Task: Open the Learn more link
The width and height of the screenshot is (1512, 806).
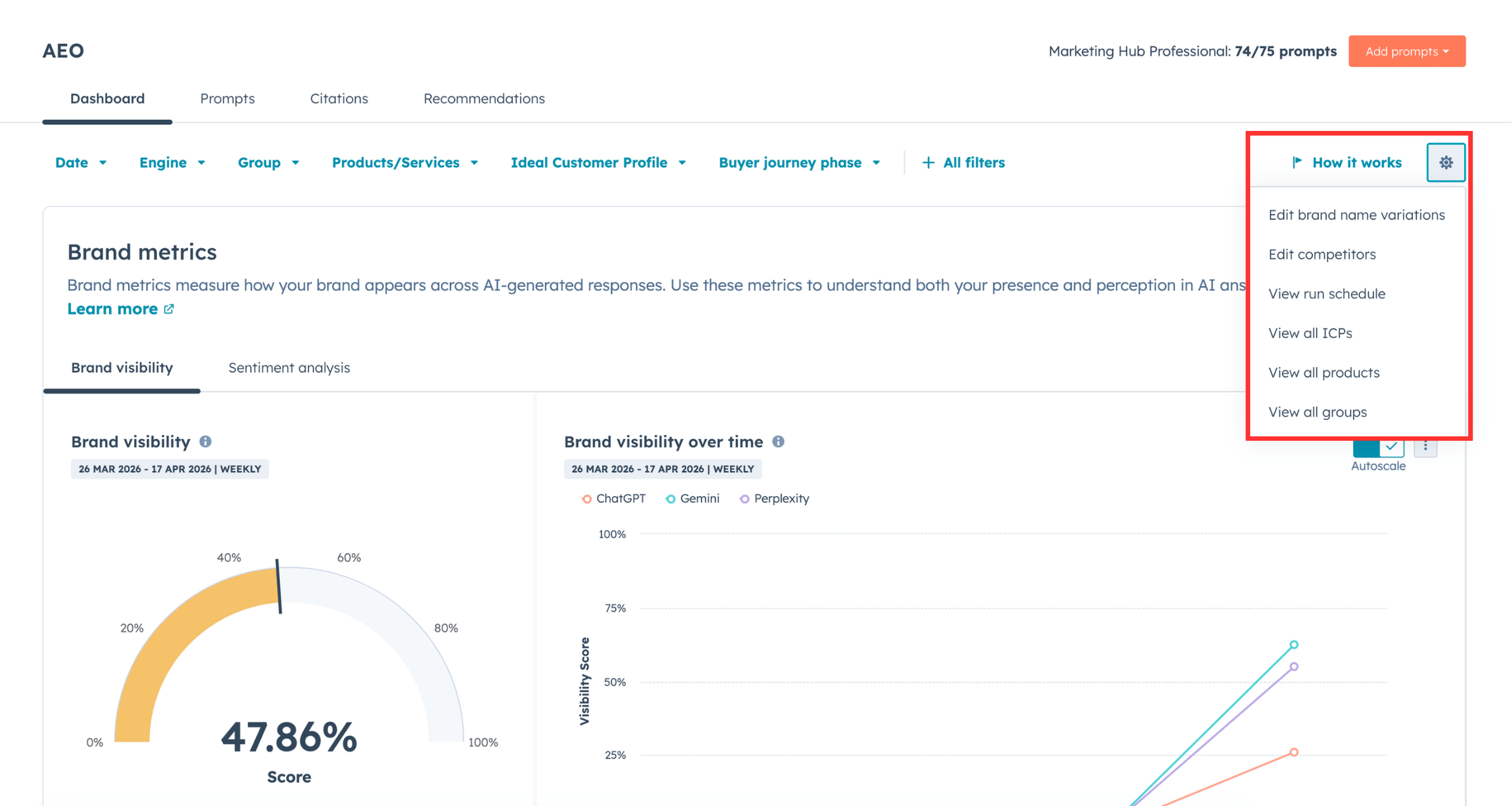Action: point(113,309)
